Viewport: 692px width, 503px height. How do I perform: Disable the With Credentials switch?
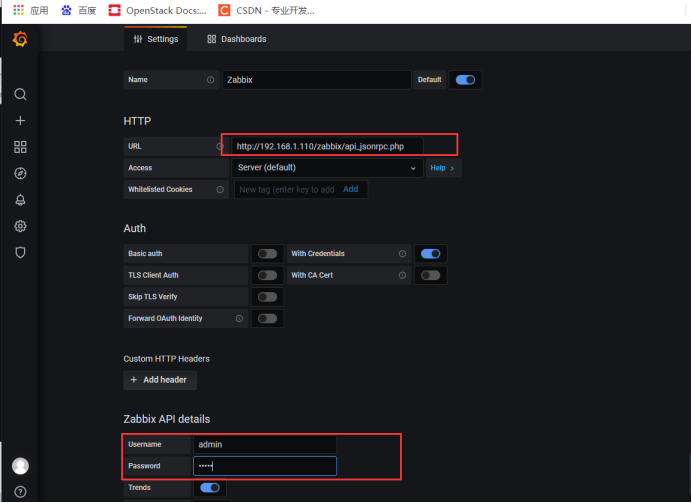430,254
